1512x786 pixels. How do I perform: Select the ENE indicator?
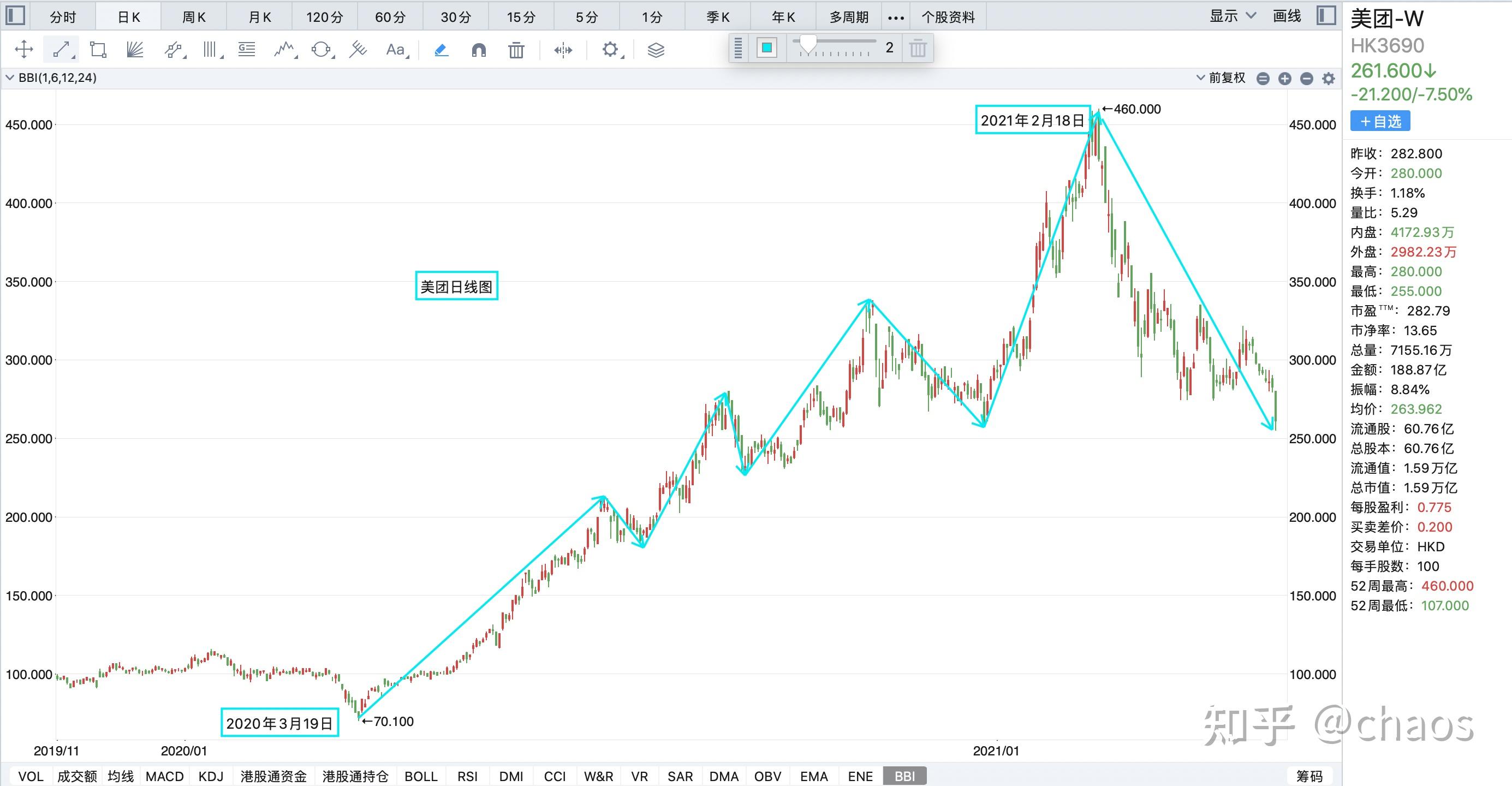(x=860, y=776)
